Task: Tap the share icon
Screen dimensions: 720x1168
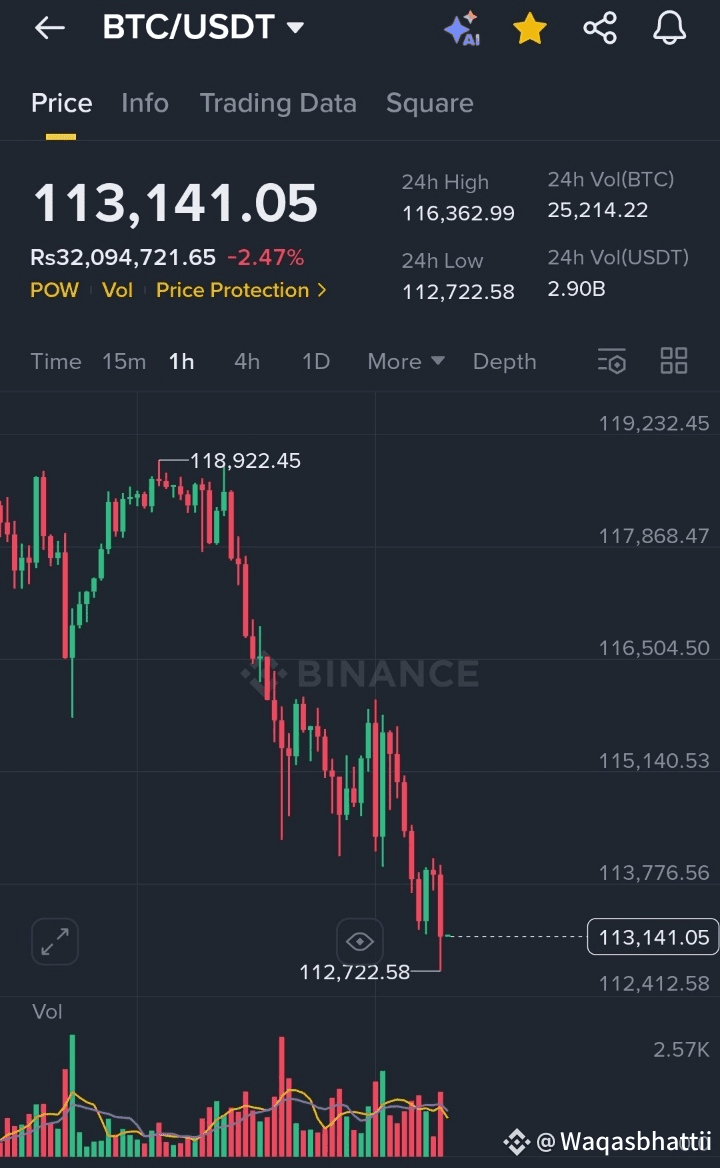Action: (x=600, y=28)
